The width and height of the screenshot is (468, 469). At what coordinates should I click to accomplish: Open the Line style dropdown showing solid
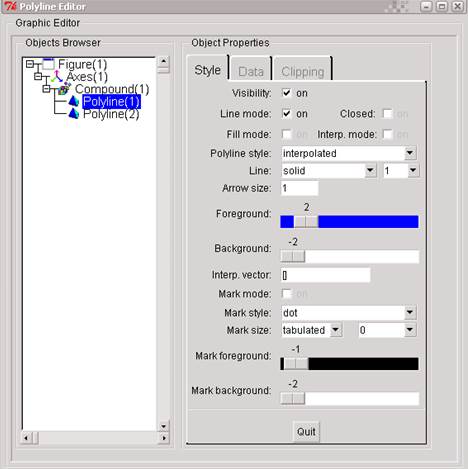pos(370,170)
